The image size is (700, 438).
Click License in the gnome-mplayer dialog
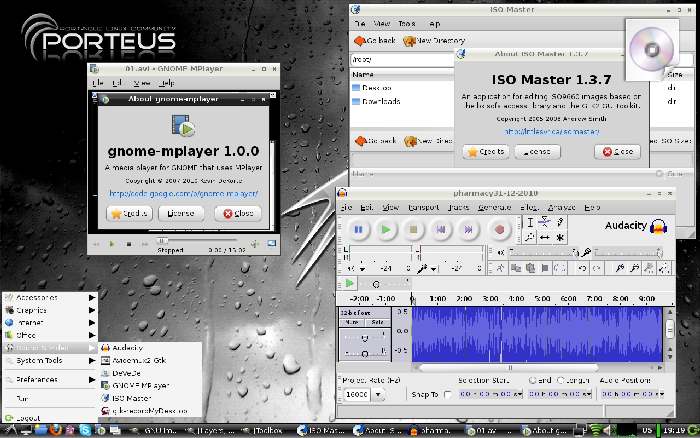coord(182,213)
